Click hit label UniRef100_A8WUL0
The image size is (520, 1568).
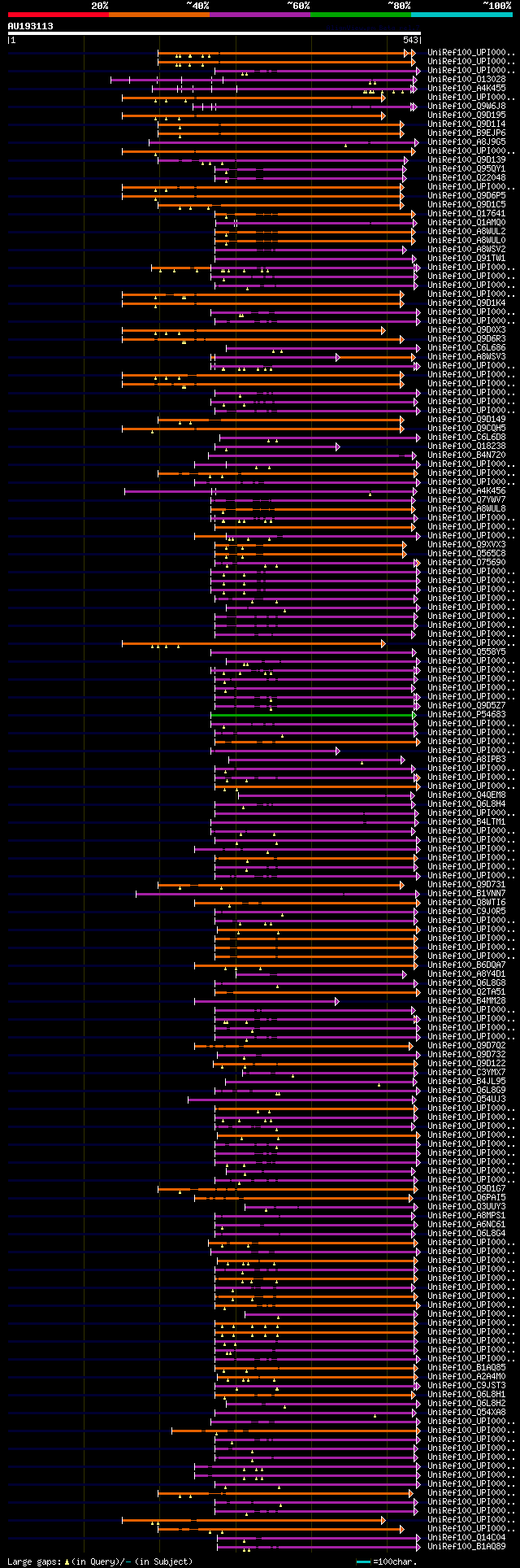pos(466,240)
